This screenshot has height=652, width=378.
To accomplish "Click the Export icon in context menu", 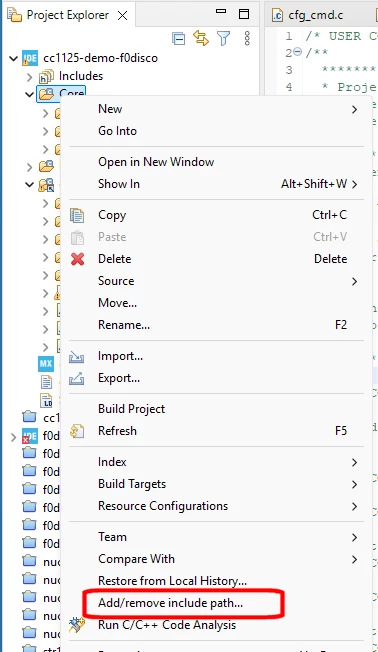I will pyautogui.click(x=77, y=378).
